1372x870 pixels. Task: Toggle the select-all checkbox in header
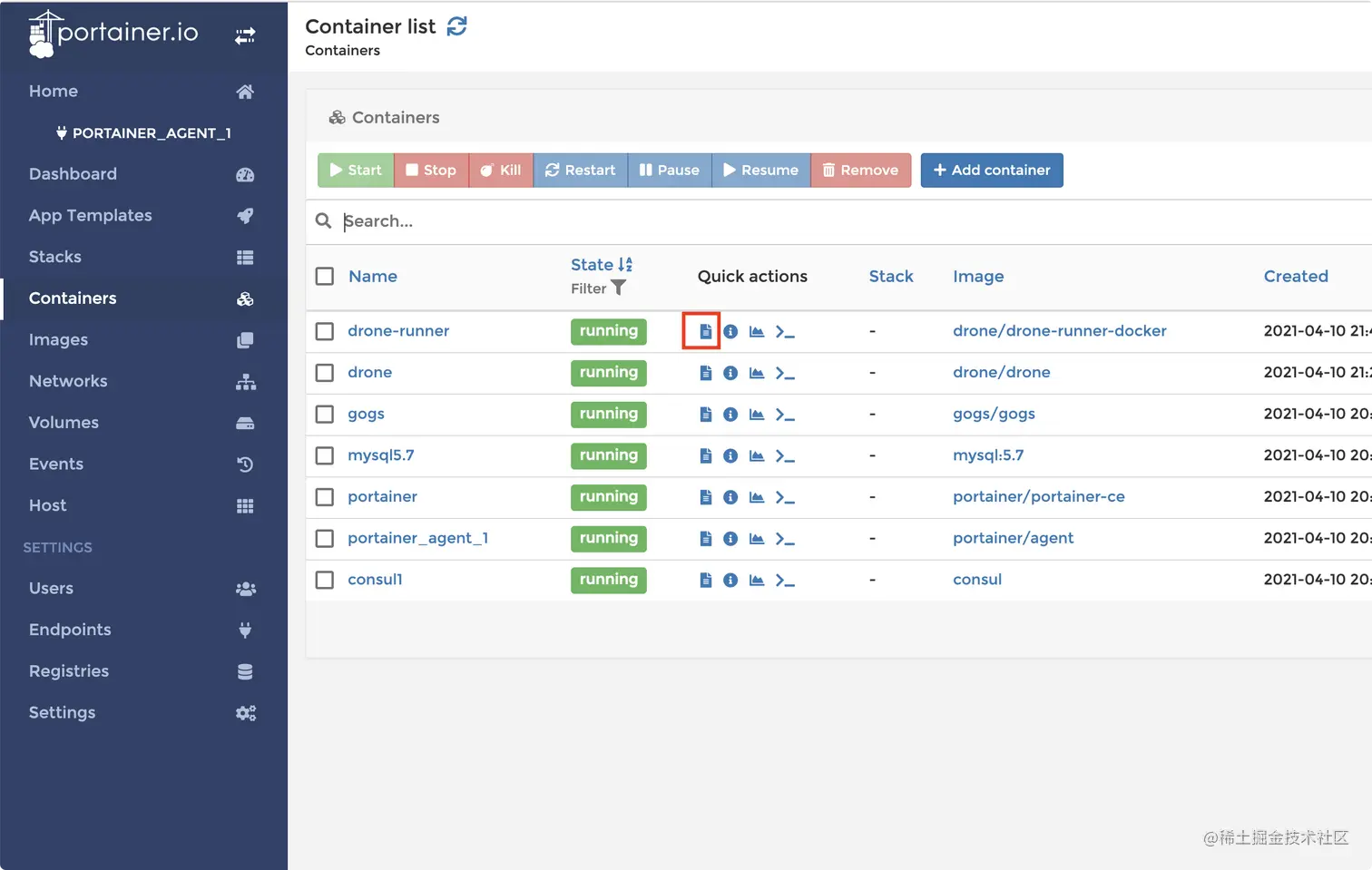(325, 276)
